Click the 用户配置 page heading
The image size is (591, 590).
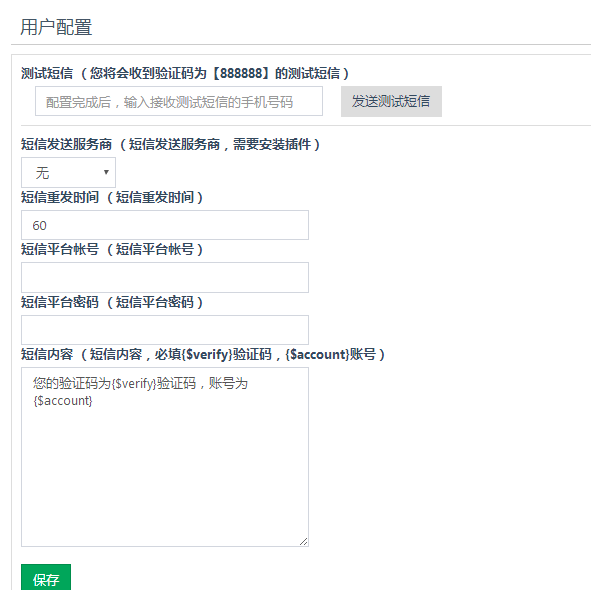tap(56, 27)
